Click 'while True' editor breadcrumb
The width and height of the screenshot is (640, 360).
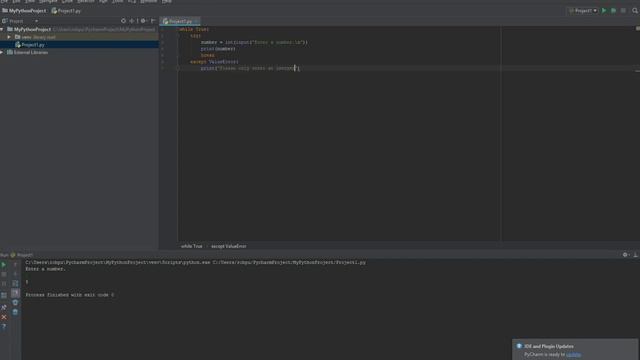(192, 246)
